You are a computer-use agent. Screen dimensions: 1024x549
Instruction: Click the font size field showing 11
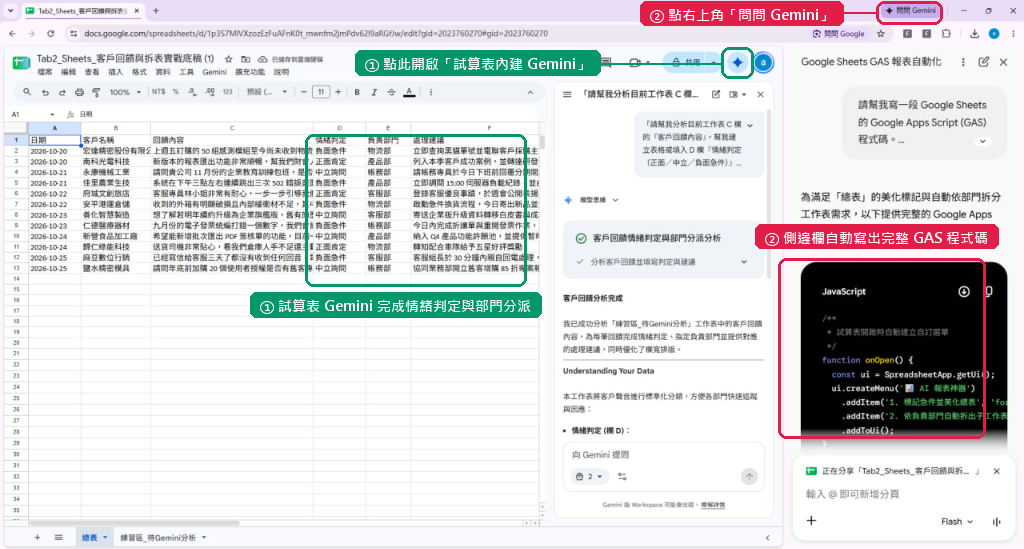[x=321, y=92]
